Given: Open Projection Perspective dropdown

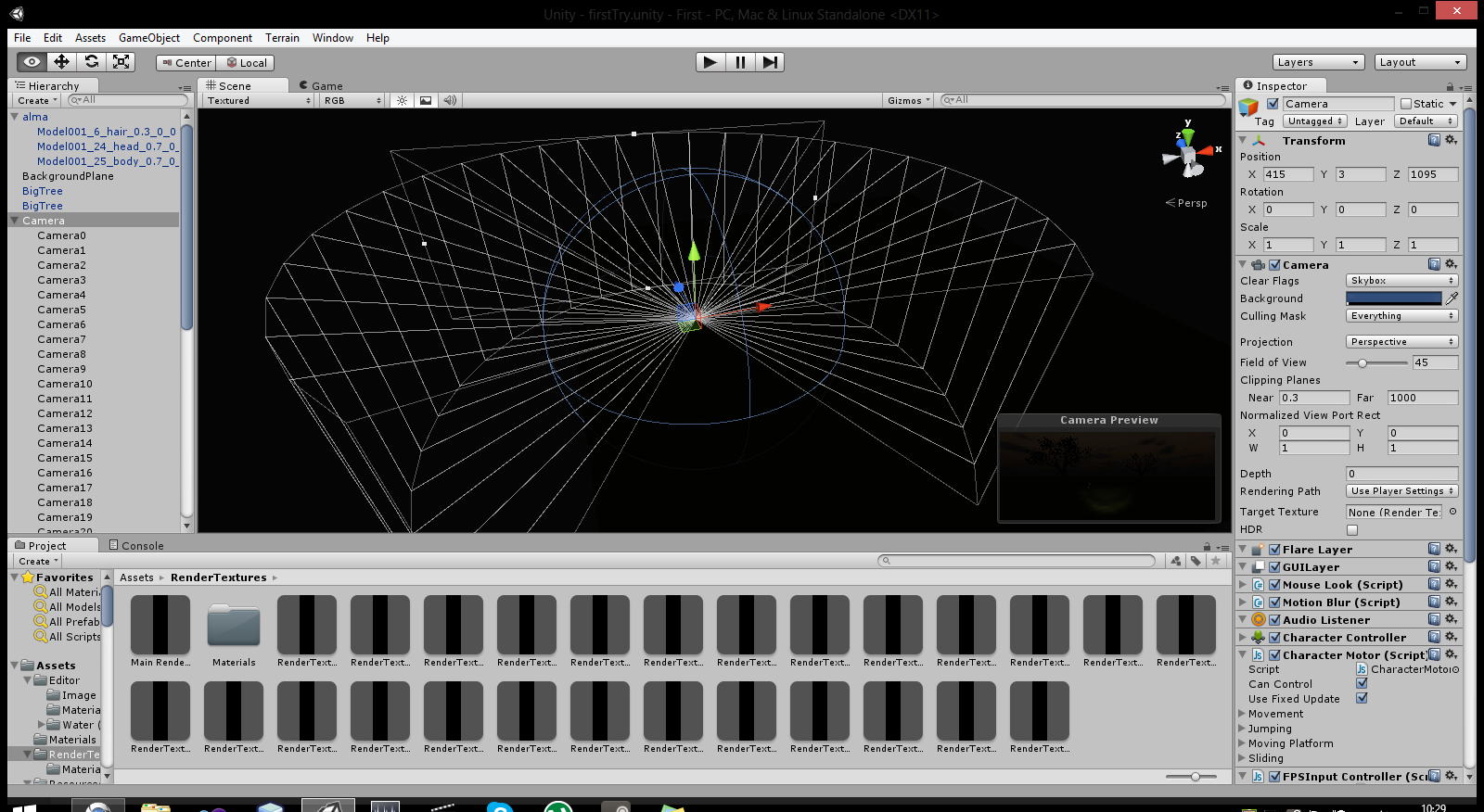Looking at the screenshot, I should [1401, 342].
